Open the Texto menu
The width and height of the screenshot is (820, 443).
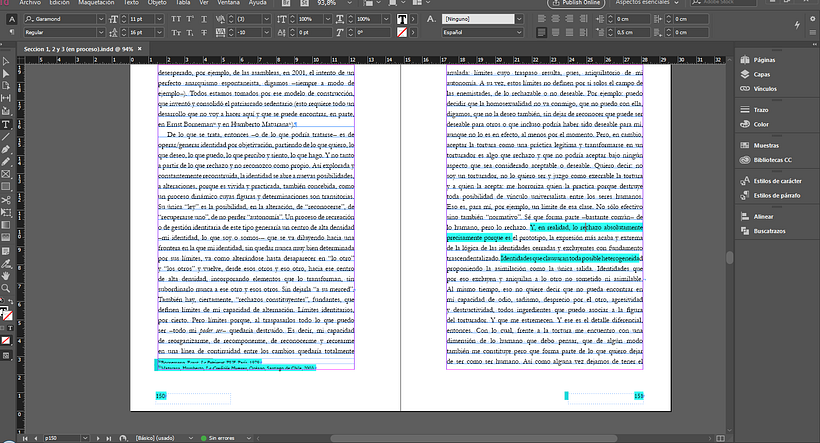coord(131,3)
